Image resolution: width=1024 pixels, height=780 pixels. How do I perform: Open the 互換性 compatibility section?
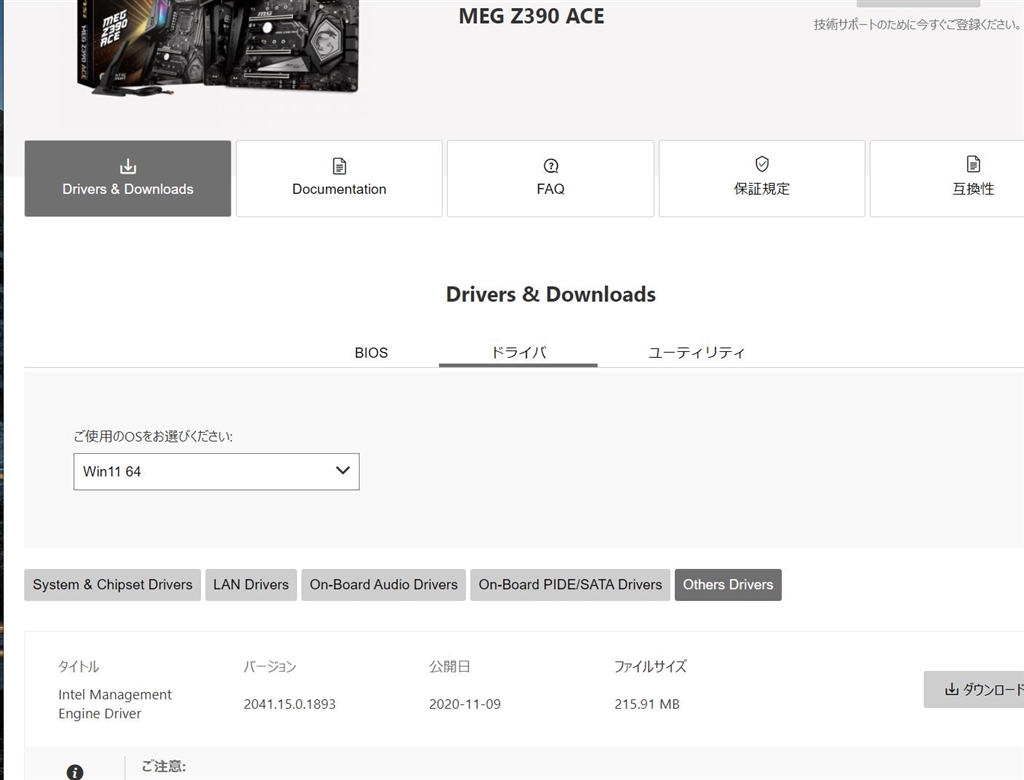(x=947, y=178)
